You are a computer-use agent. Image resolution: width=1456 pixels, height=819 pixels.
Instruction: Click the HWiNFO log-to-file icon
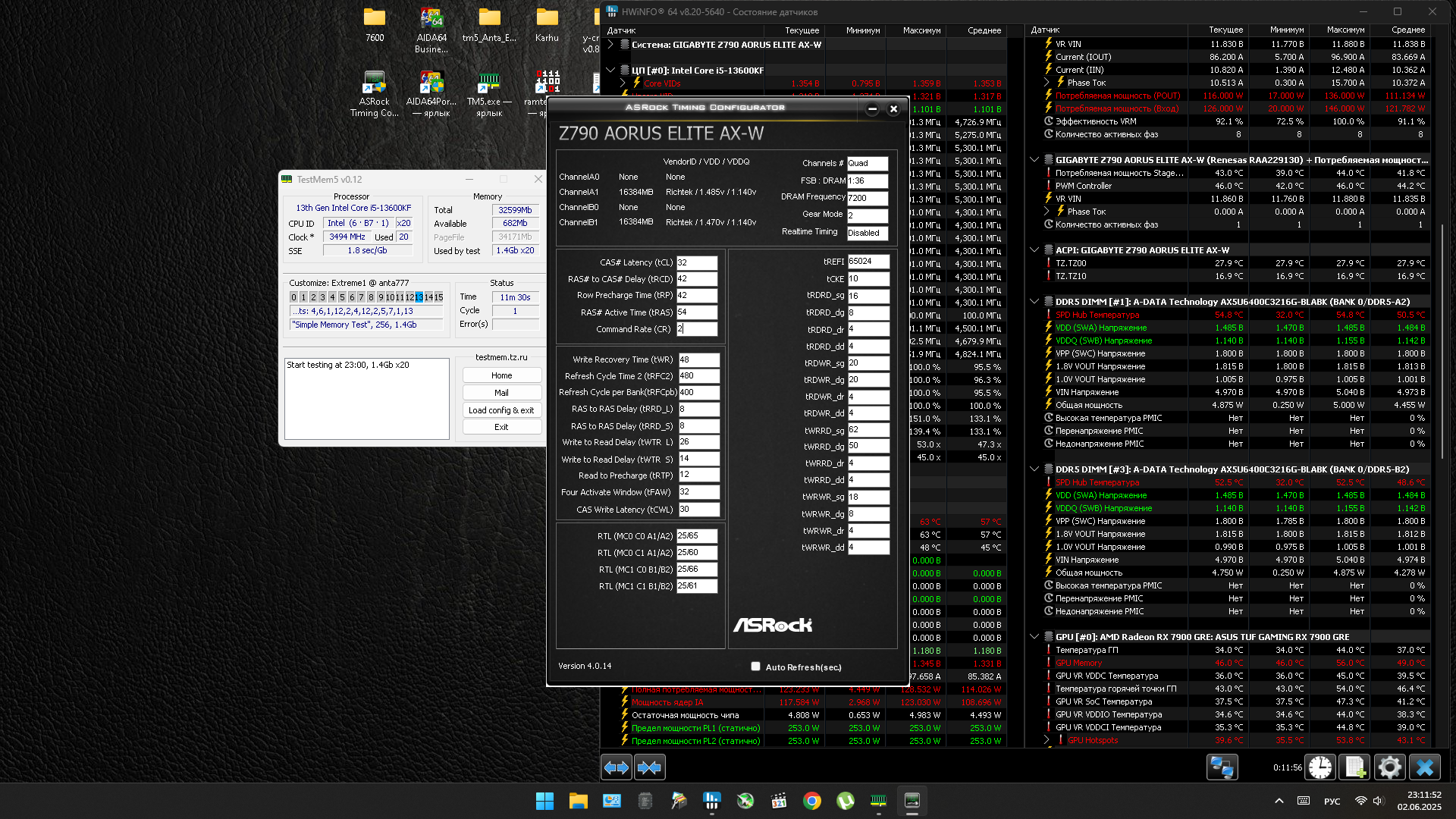point(1354,767)
